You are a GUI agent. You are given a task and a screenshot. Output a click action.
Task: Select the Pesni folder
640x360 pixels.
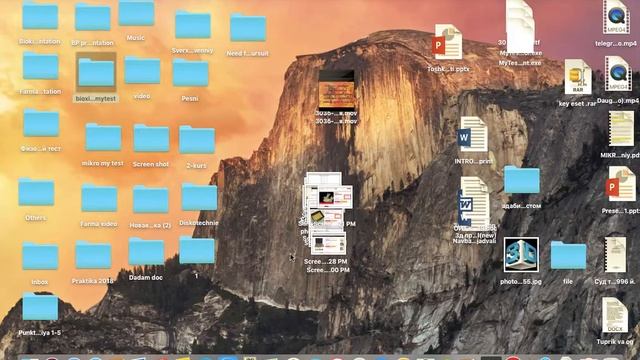(190, 73)
